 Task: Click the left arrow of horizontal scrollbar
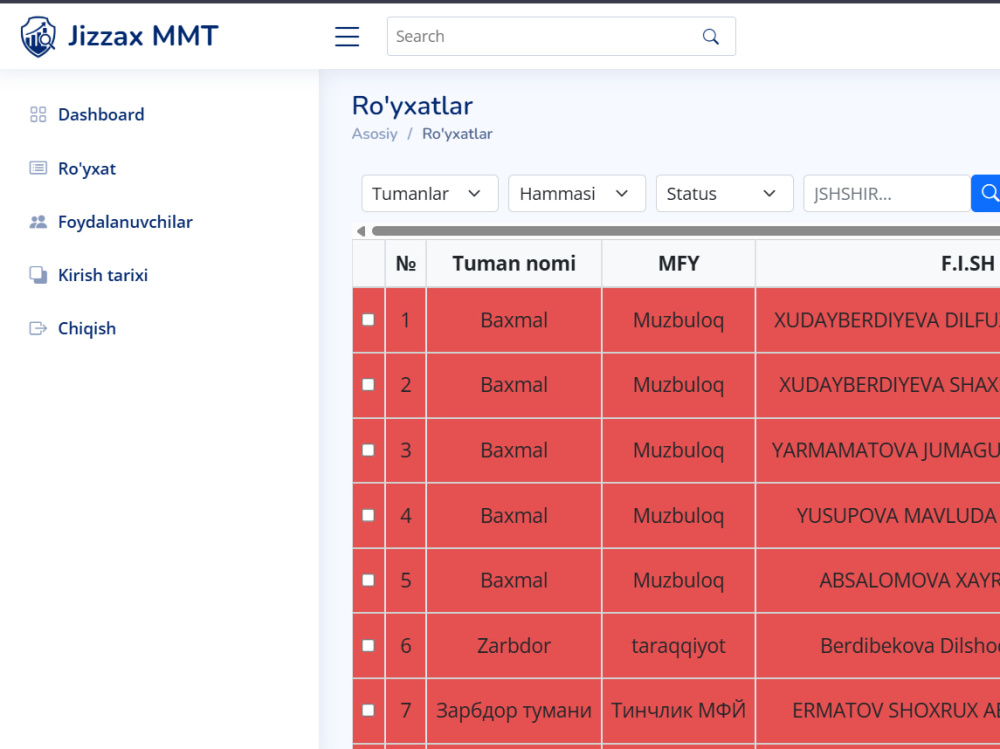(361, 231)
